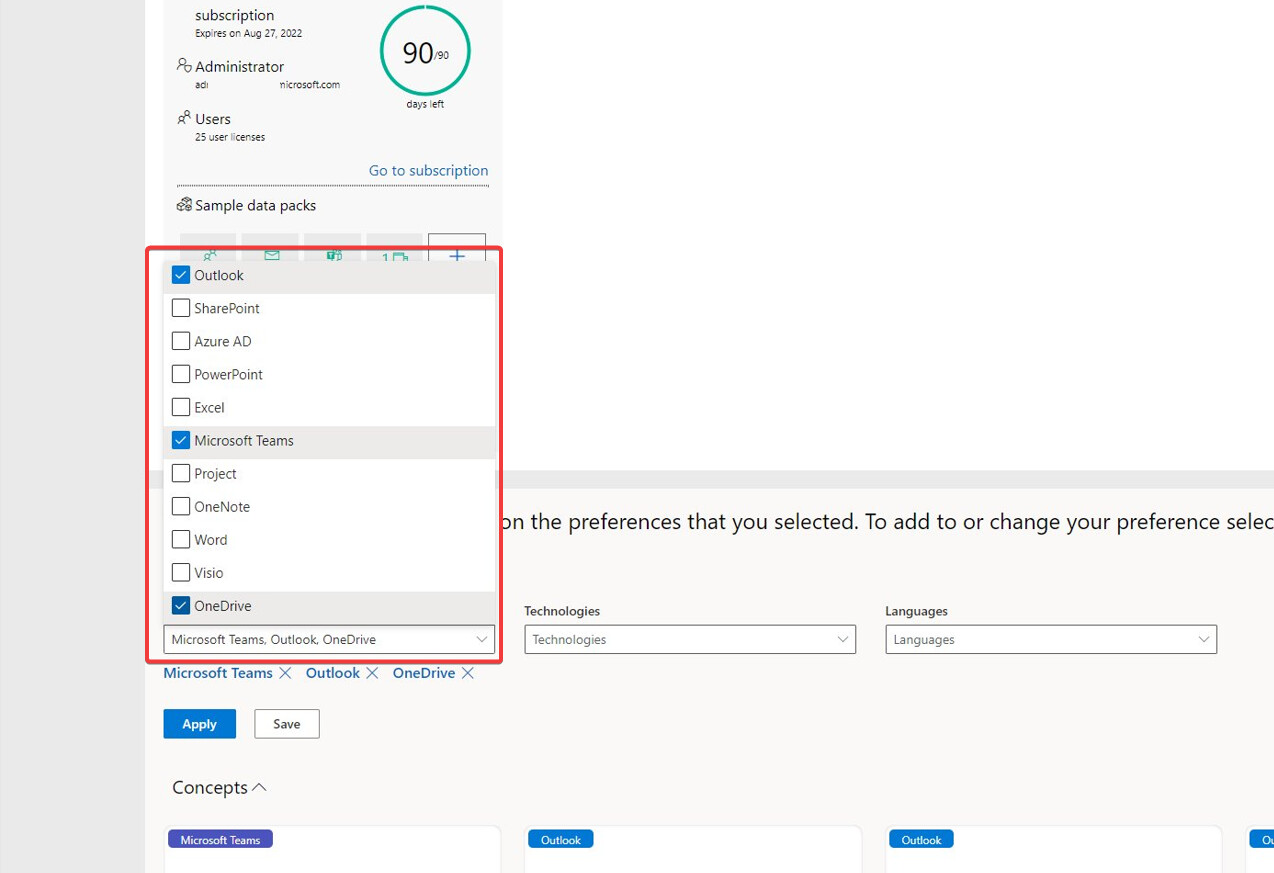Collapse the products dropdown showing Microsoft Teams, Outlook, OneDrive
The width and height of the screenshot is (1274, 873).
[329, 639]
